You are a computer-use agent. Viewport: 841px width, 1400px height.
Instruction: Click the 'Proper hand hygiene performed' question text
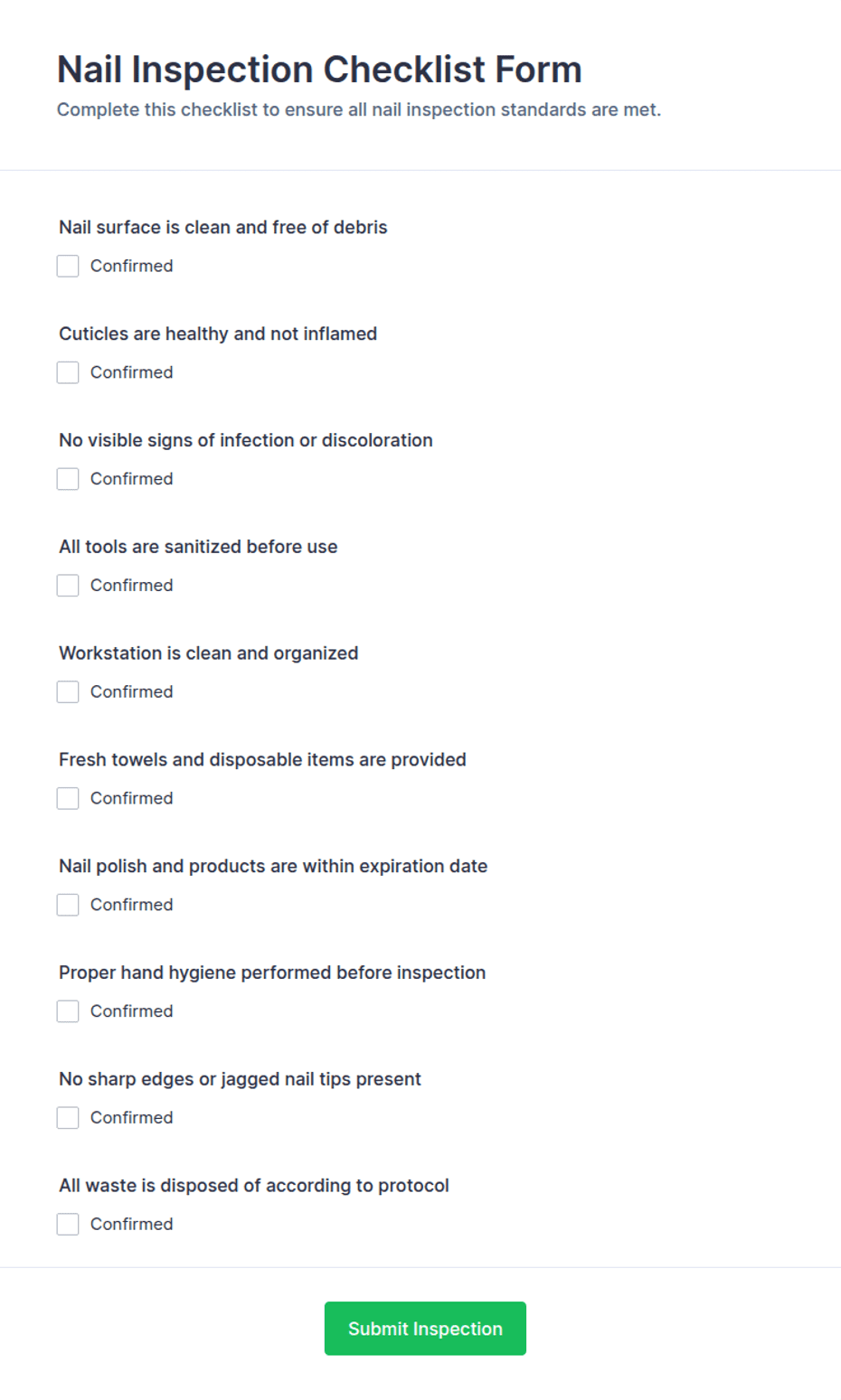[x=272, y=972]
